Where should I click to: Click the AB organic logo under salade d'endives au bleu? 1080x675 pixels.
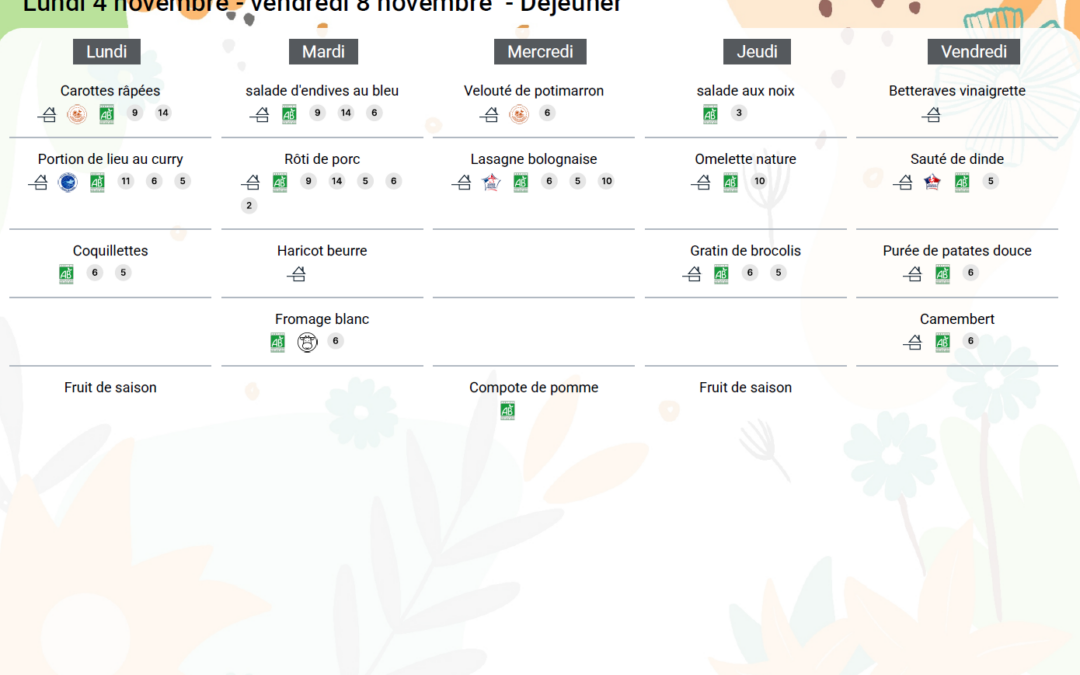(x=289, y=114)
